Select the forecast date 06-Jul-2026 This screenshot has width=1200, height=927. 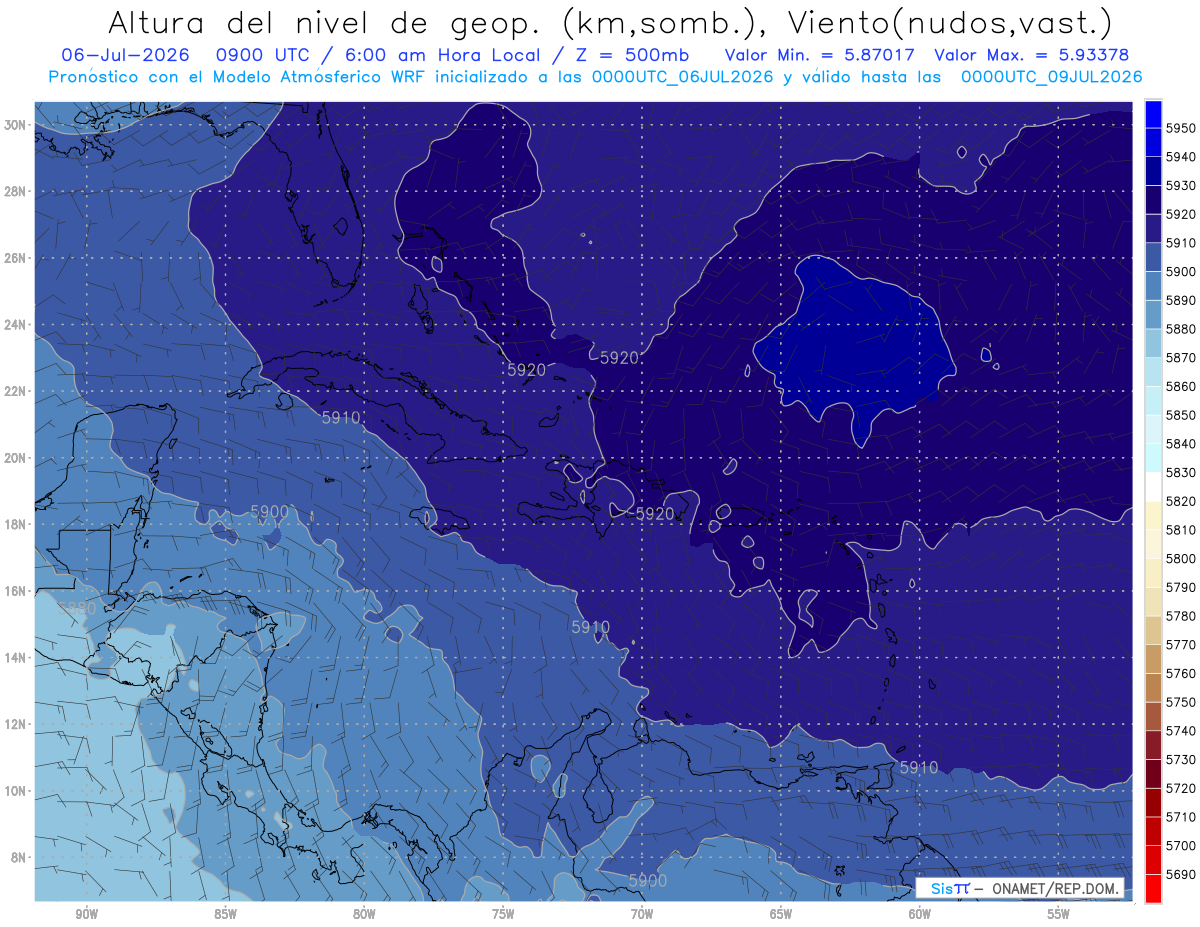pyautogui.click(x=125, y=55)
